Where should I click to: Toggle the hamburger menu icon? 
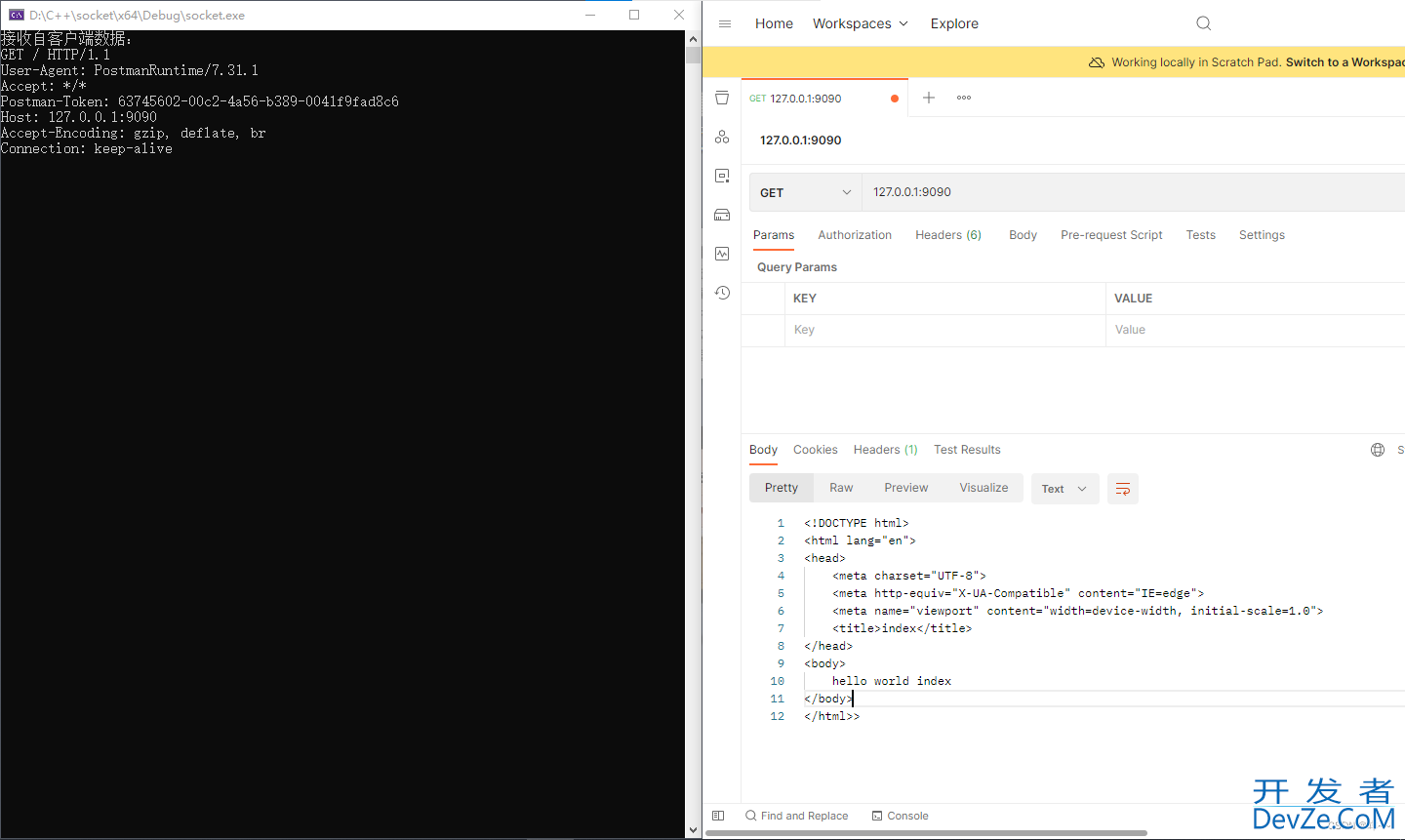click(x=725, y=23)
